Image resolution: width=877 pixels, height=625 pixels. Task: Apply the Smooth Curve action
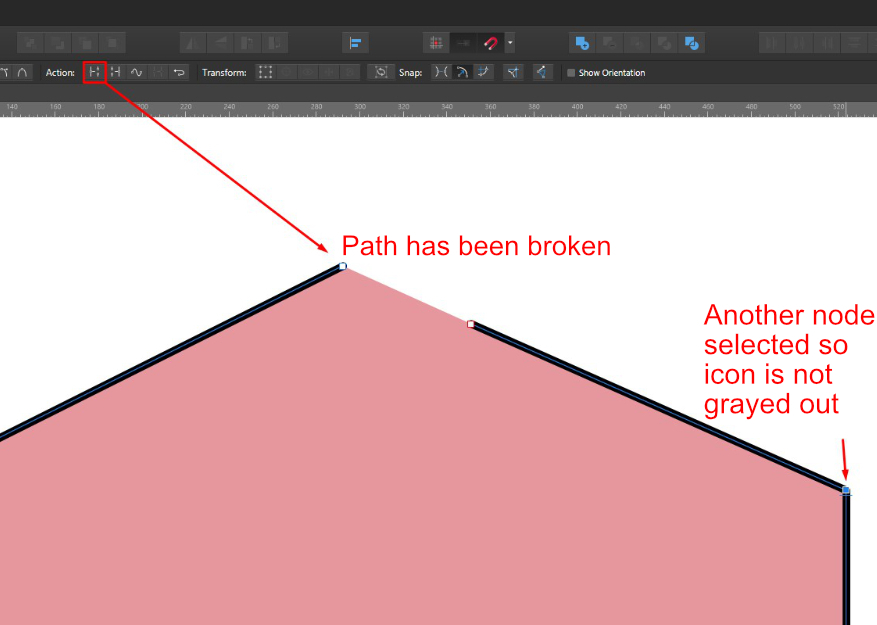point(136,72)
